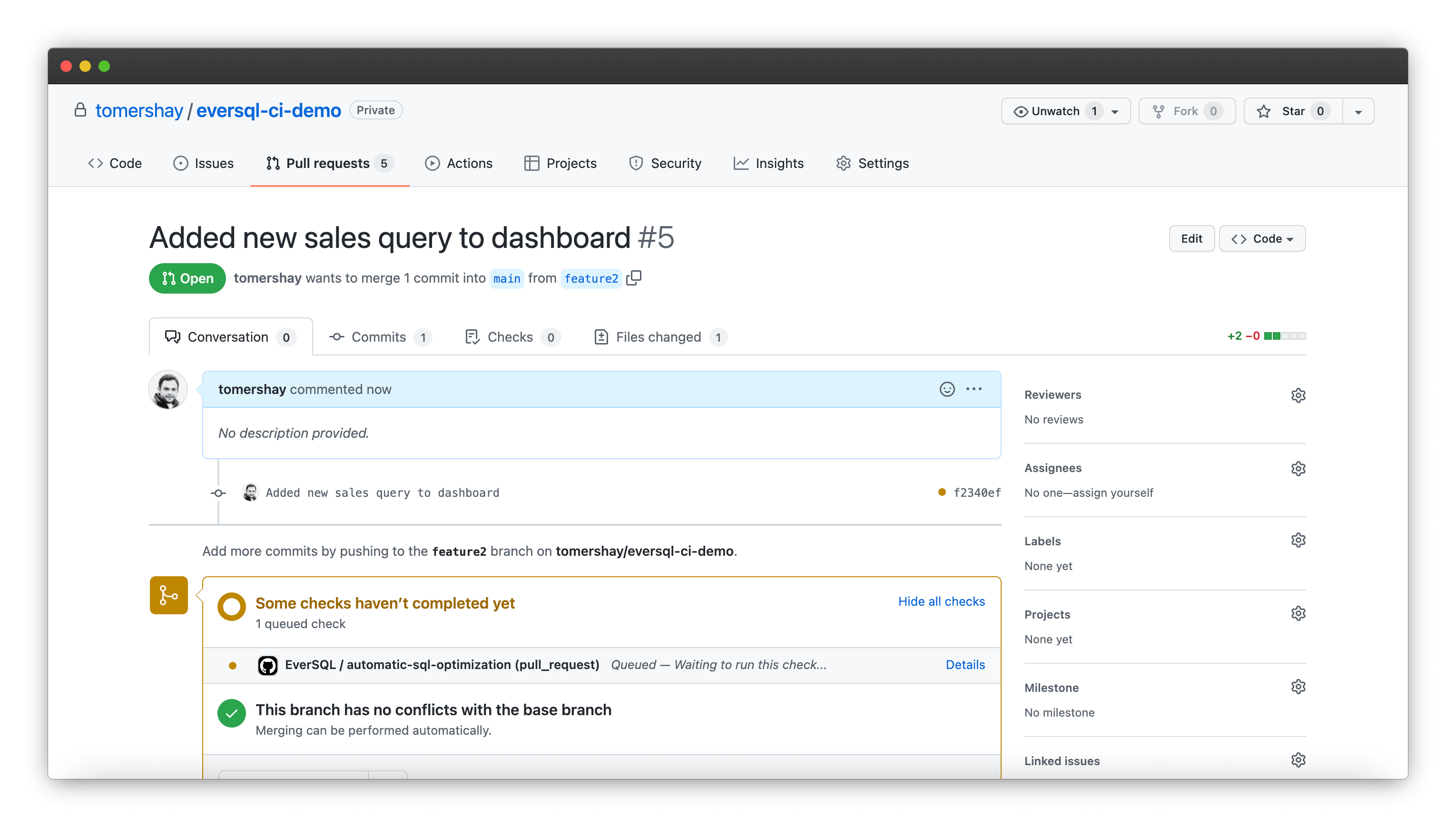Open the Projects sidebar gear settings
1456x827 pixels.
coord(1298,613)
